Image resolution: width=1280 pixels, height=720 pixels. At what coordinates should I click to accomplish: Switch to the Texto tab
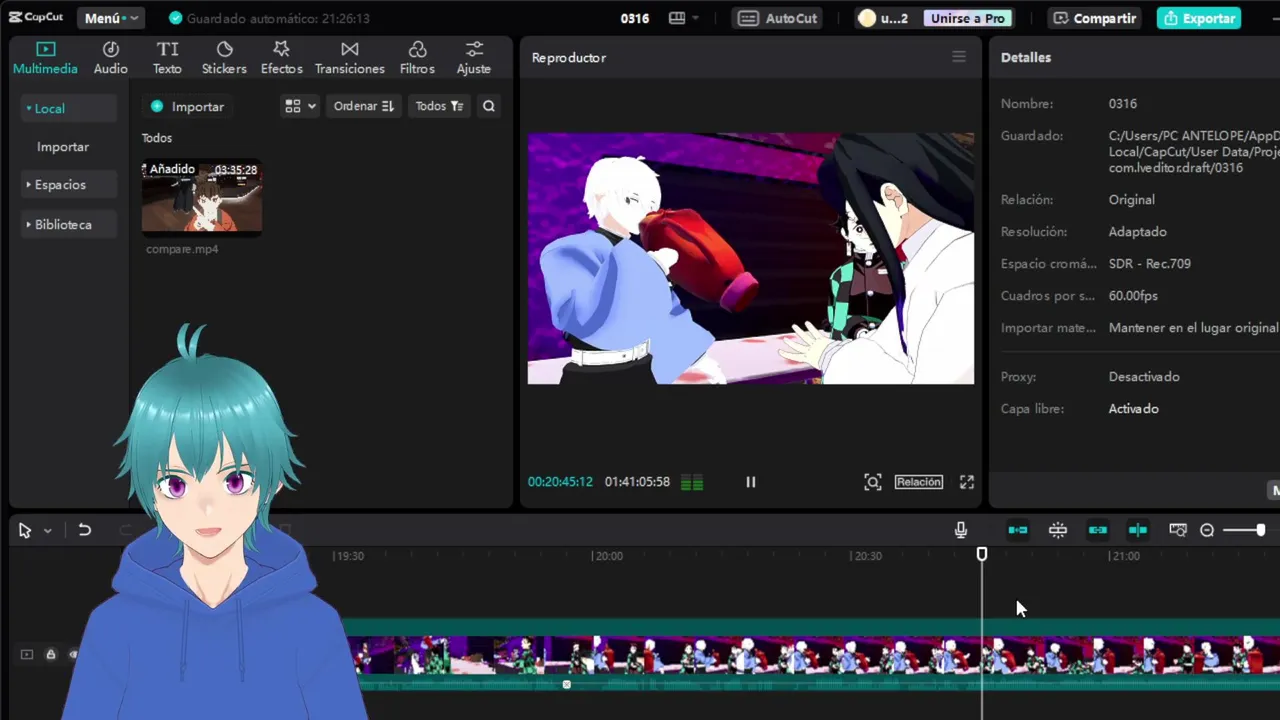pos(167,58)
